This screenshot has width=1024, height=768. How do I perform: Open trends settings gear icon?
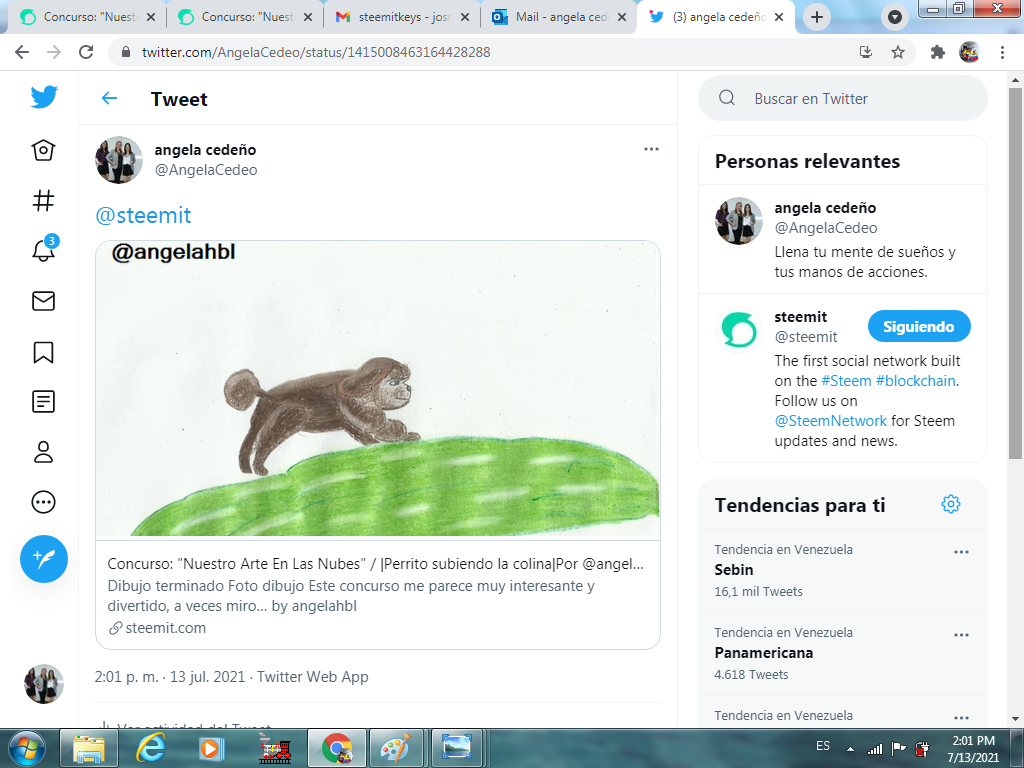point(951,504)
